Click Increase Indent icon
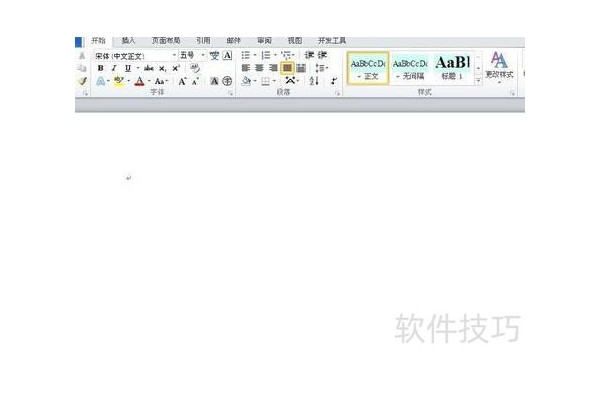This screenshot has height=400, width=600. [x=323, y=55]
